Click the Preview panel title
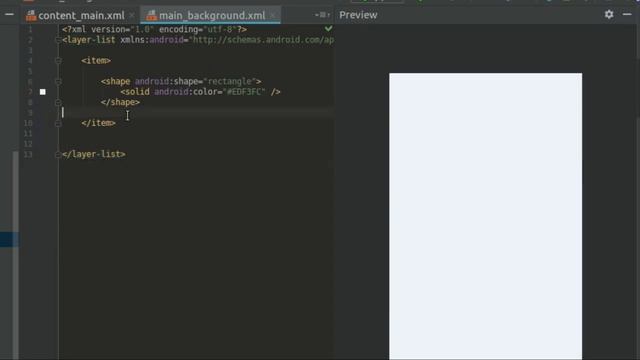640x360 pixels. (358, 15)
